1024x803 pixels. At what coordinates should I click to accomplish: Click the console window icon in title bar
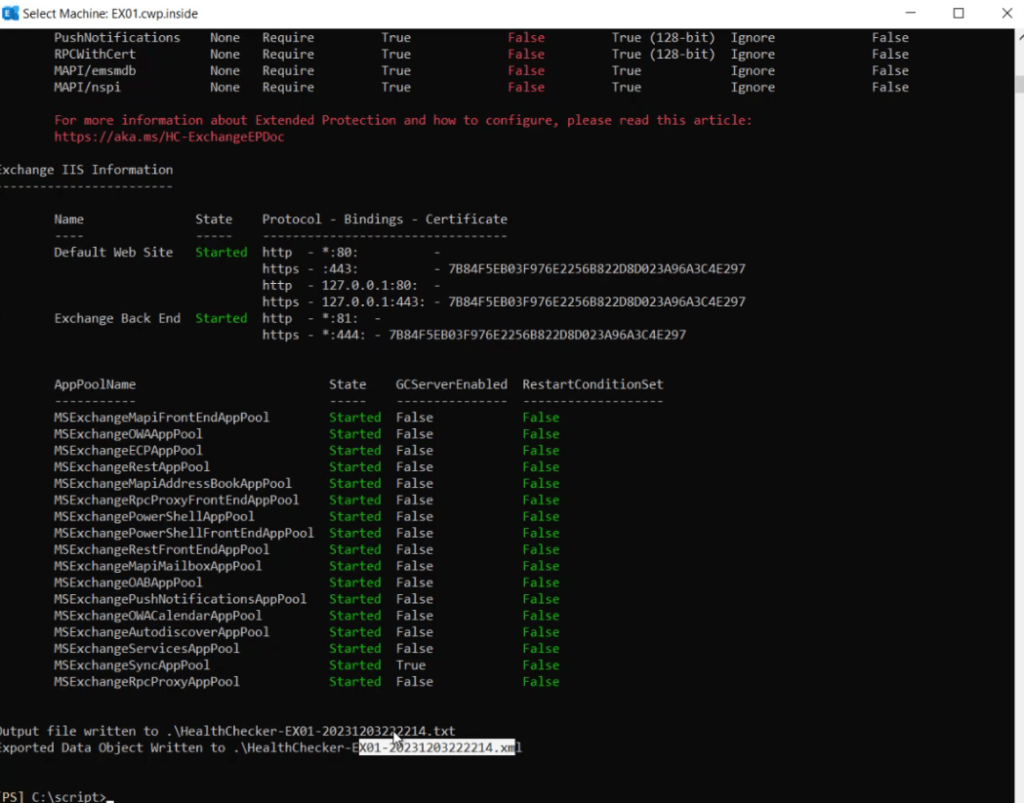click(10, 13)
